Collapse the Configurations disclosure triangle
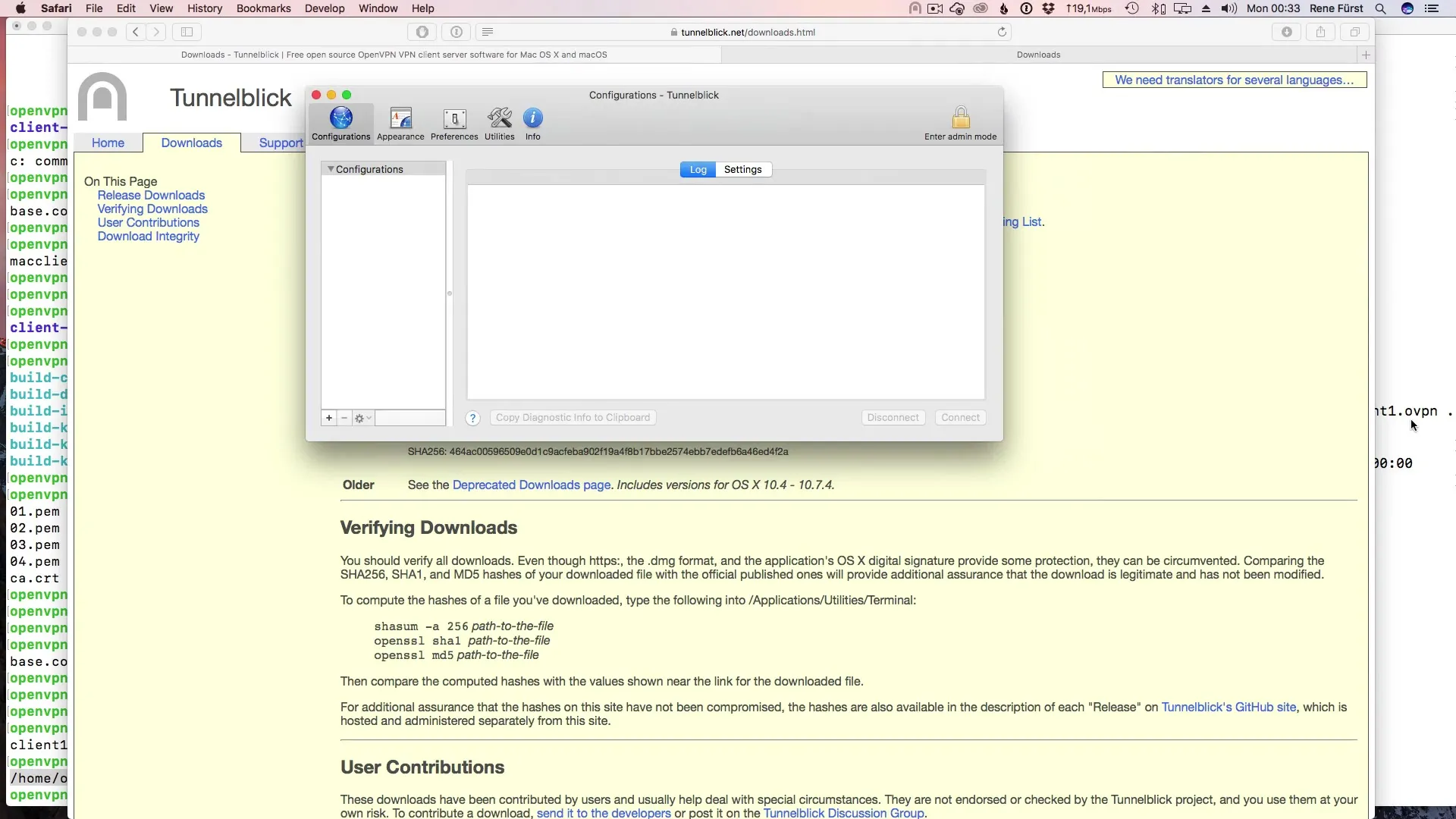Screen dimensions: 1456x819 (331, 169)
